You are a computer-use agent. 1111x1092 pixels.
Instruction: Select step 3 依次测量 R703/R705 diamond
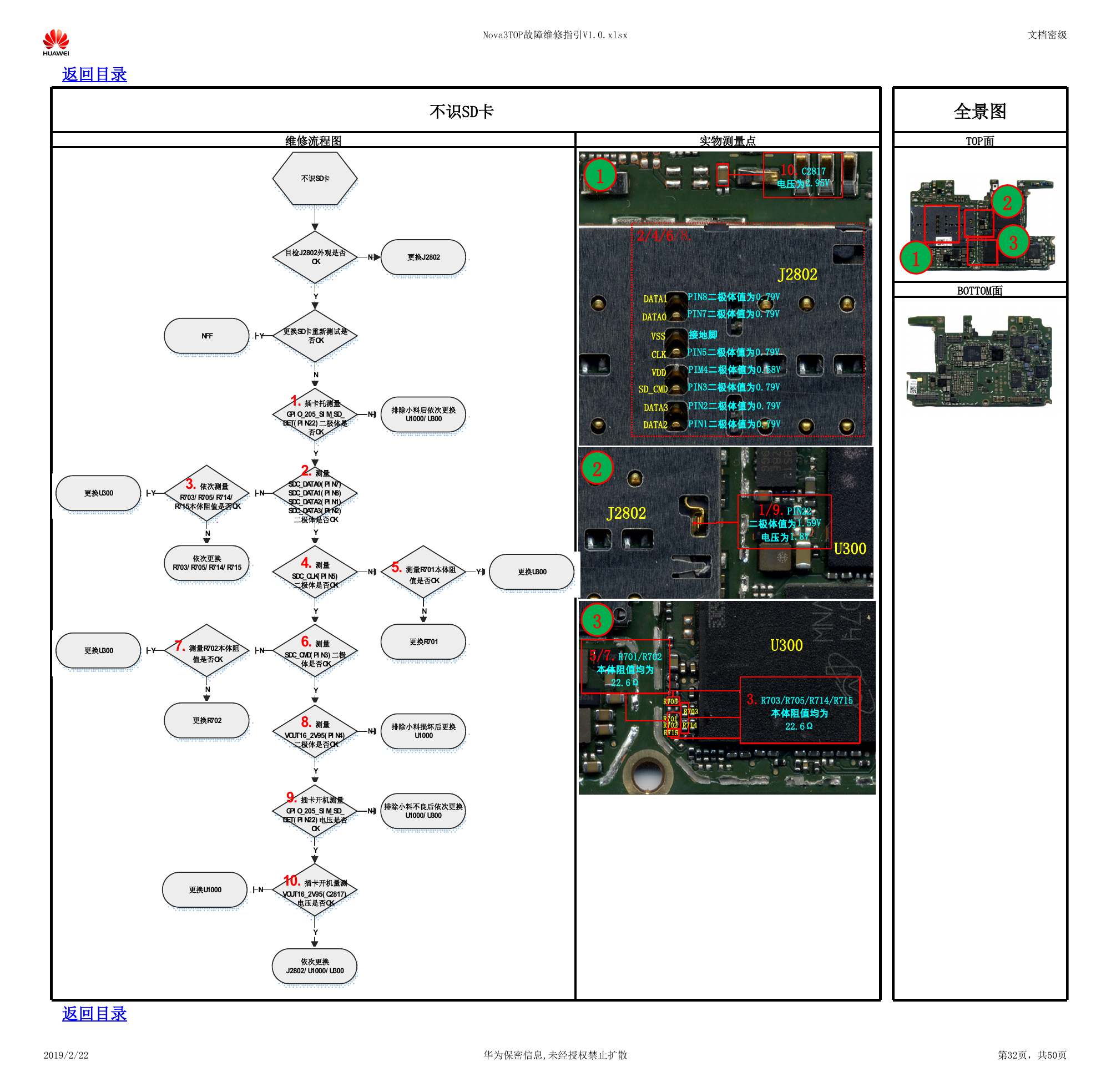click(206, 493)
